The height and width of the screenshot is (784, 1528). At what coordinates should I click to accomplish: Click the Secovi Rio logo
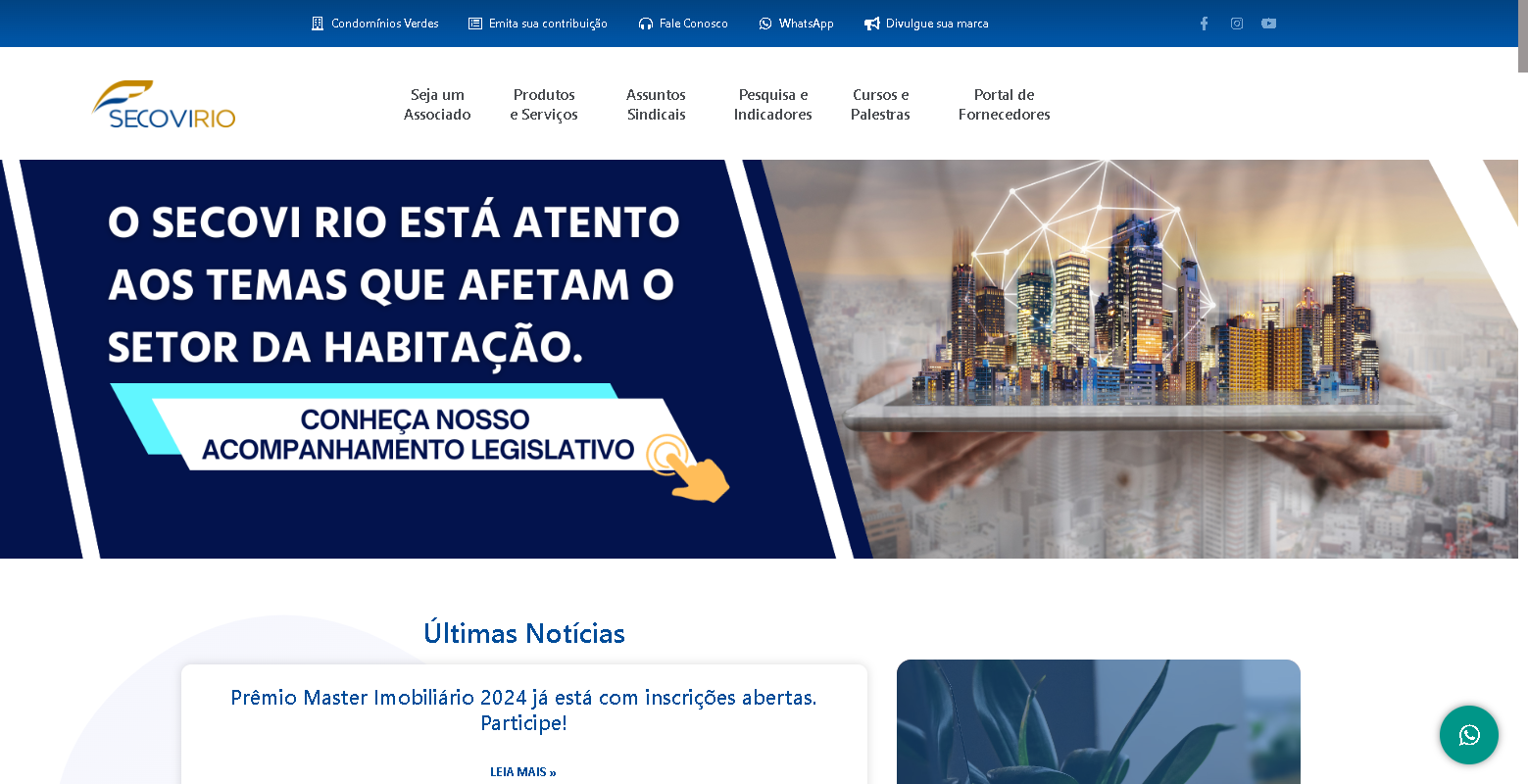pos(164,104)
